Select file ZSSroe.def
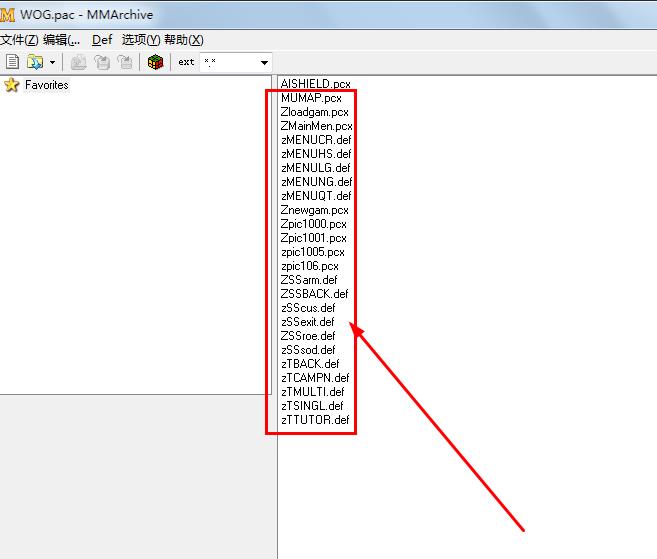 (x=308, y=336)
